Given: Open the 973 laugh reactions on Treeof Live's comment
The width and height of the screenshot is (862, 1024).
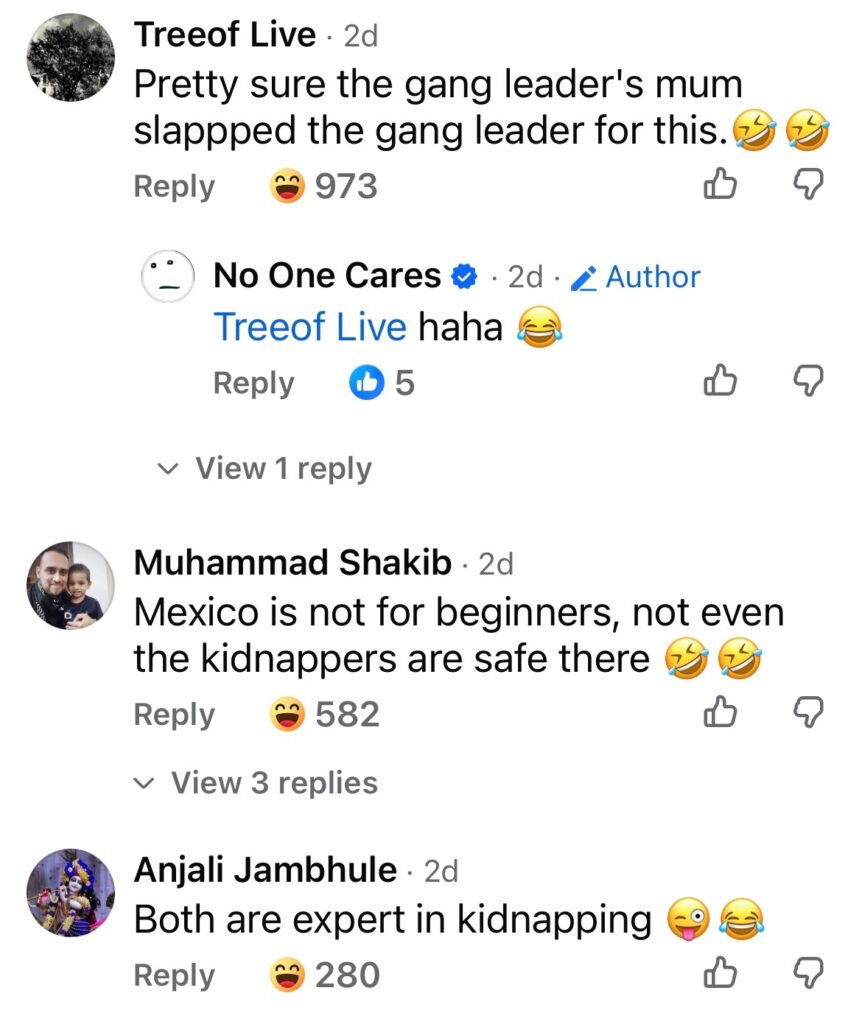Looking at the screenshot, I should pyautogui.click(x=324, y=186).
